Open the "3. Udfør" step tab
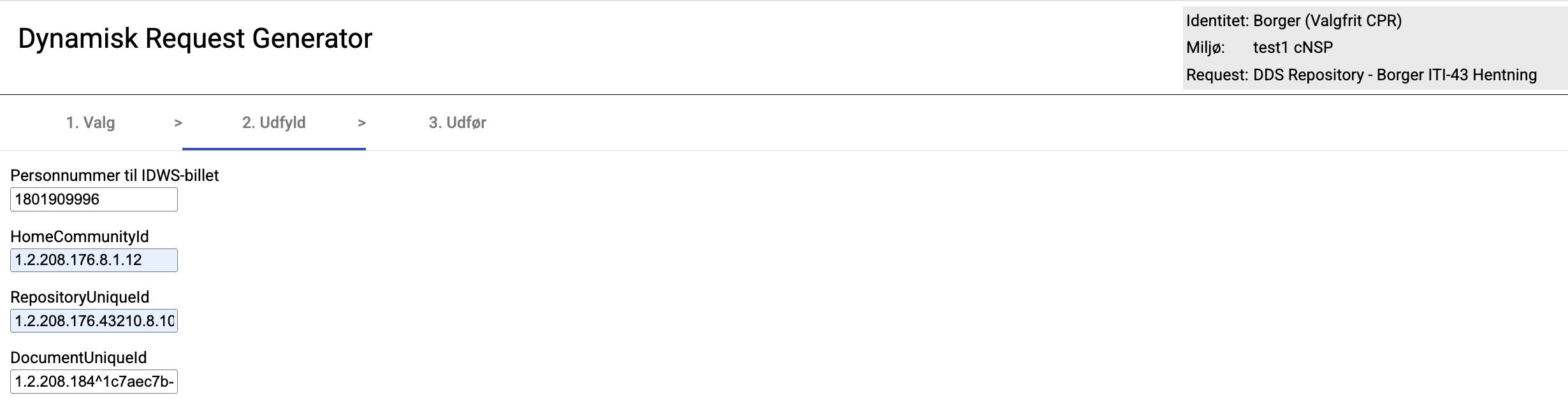 [457, 122]
